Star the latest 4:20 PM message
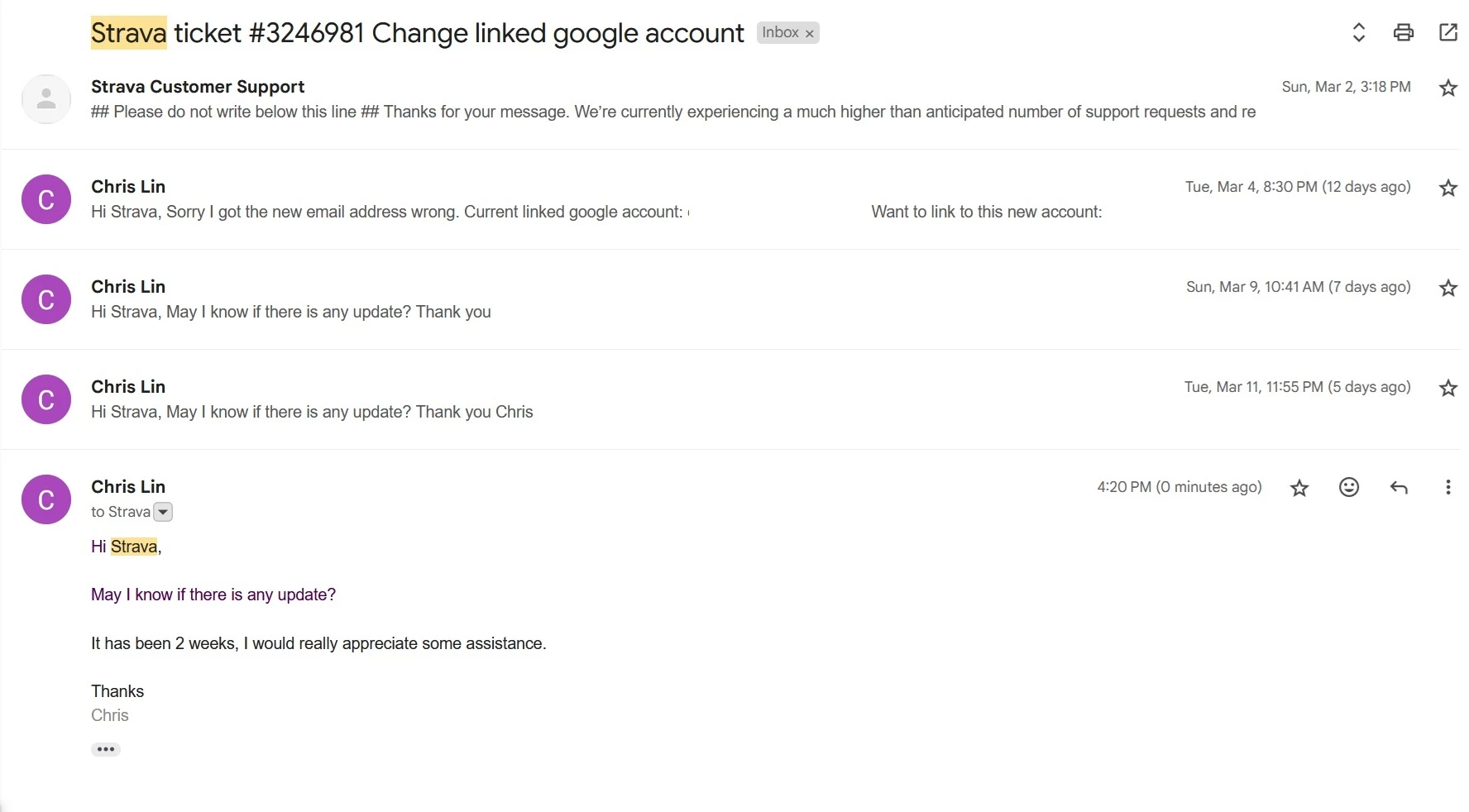 (x=1299, y=488)
